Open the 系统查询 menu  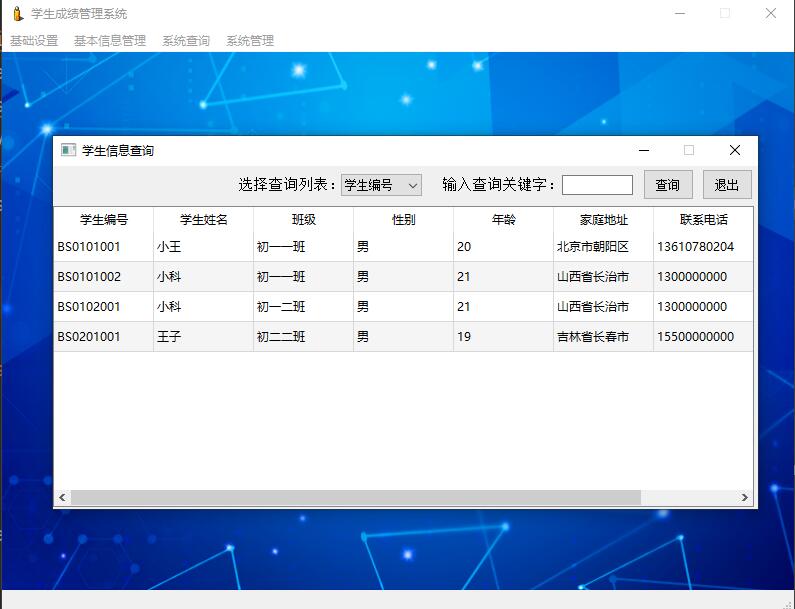pos(186,41)
